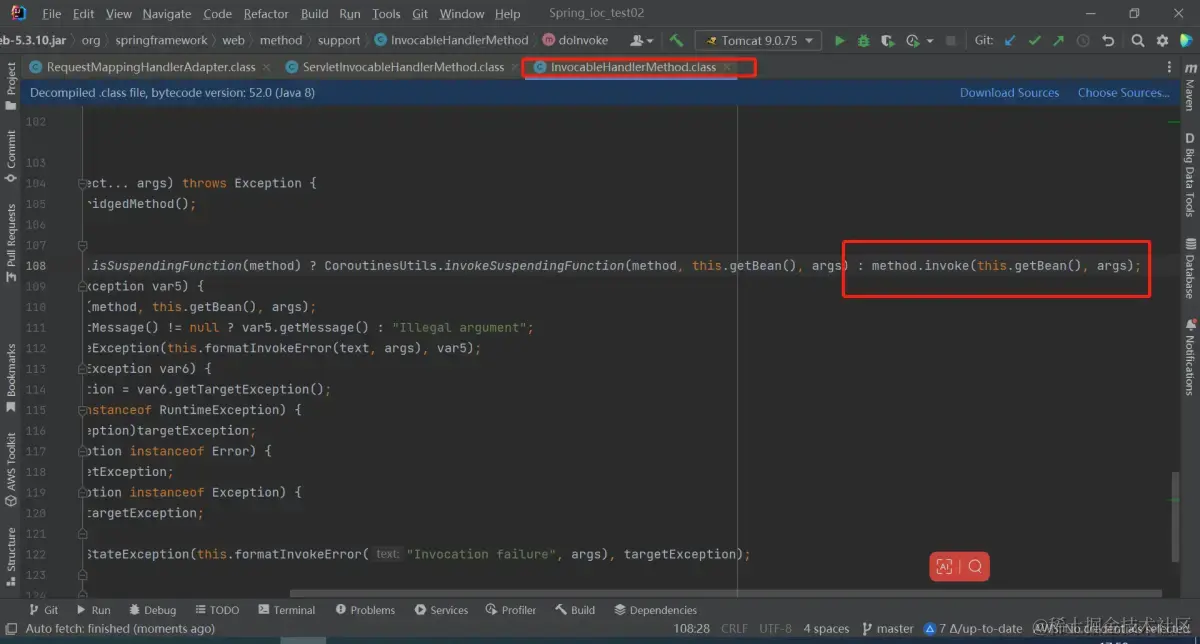Update project with blue Git arrow
This screenshot has height=644, width=1200.
pos(1010,41)
